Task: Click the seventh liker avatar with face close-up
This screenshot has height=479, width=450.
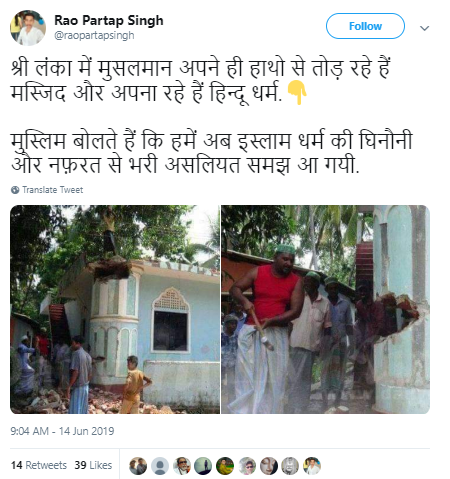Action: pos(269,466)
